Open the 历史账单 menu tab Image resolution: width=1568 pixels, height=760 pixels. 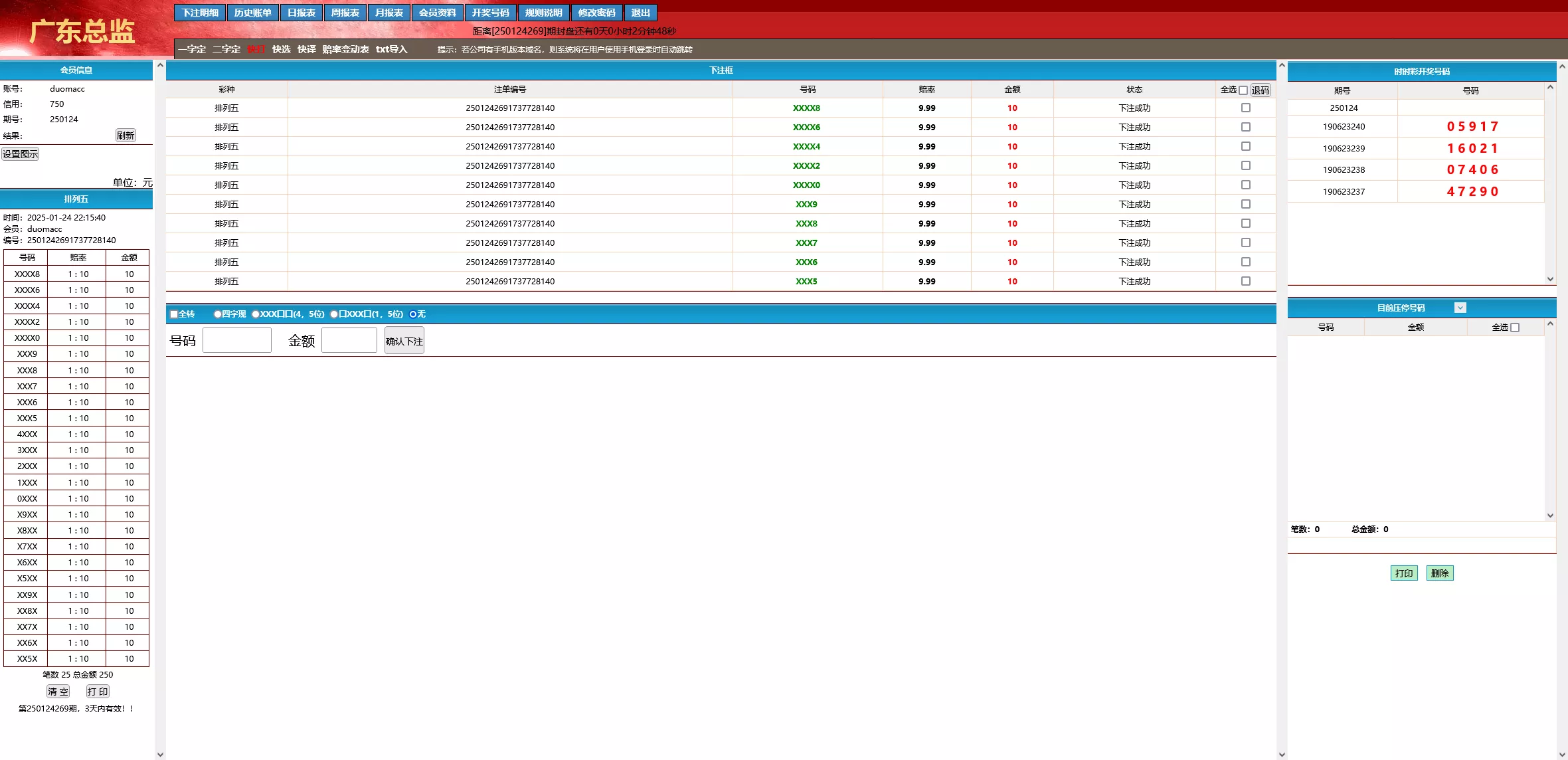(x=252, y=13)
